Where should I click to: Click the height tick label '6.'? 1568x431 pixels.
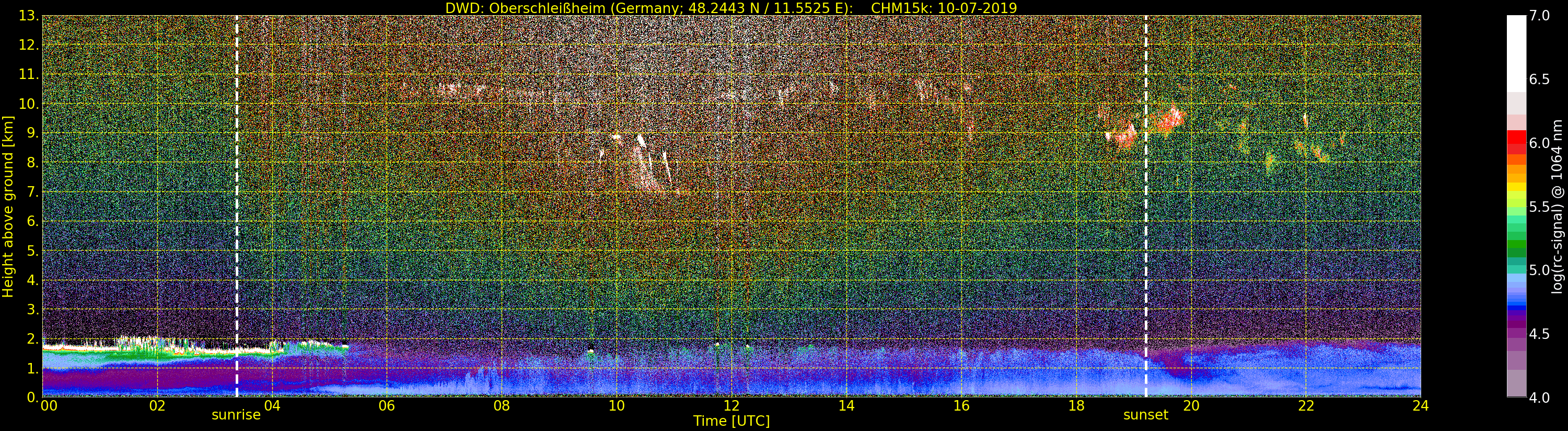coord(32,221)
